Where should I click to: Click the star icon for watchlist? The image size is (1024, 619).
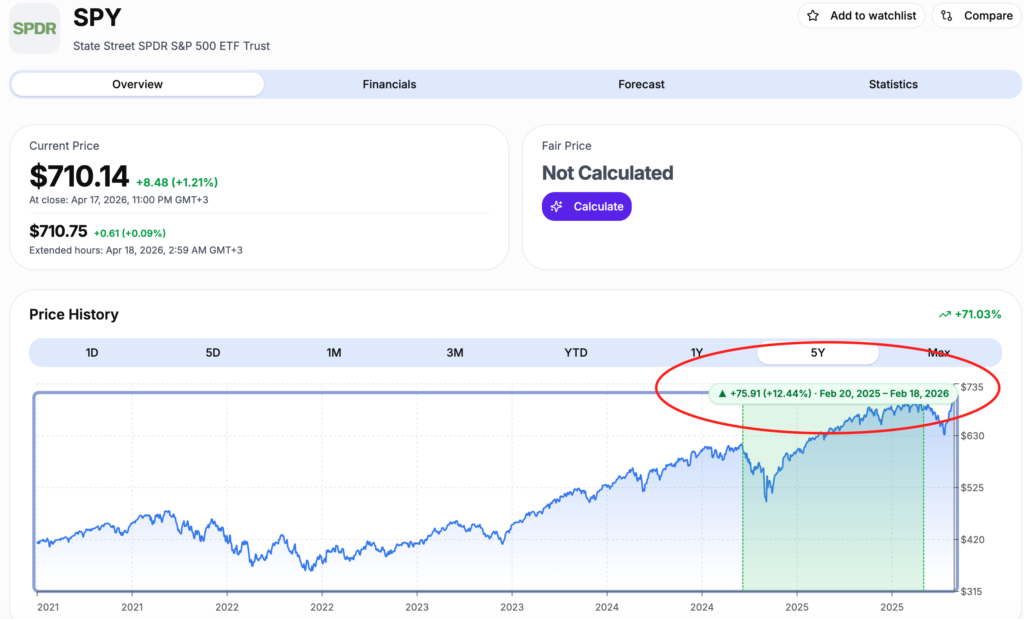813,16
